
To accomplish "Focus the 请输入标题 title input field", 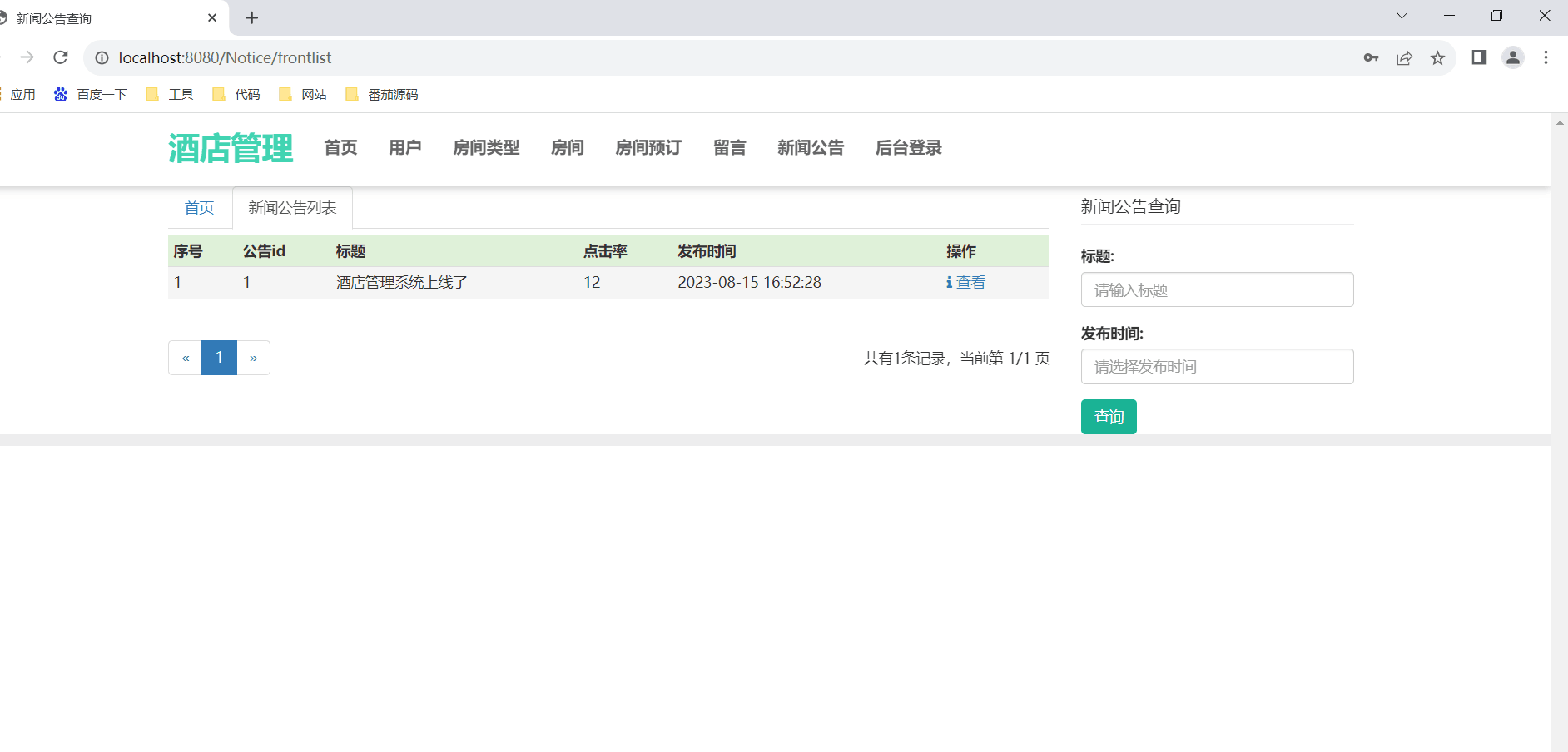I will (x=1217, y=289).
